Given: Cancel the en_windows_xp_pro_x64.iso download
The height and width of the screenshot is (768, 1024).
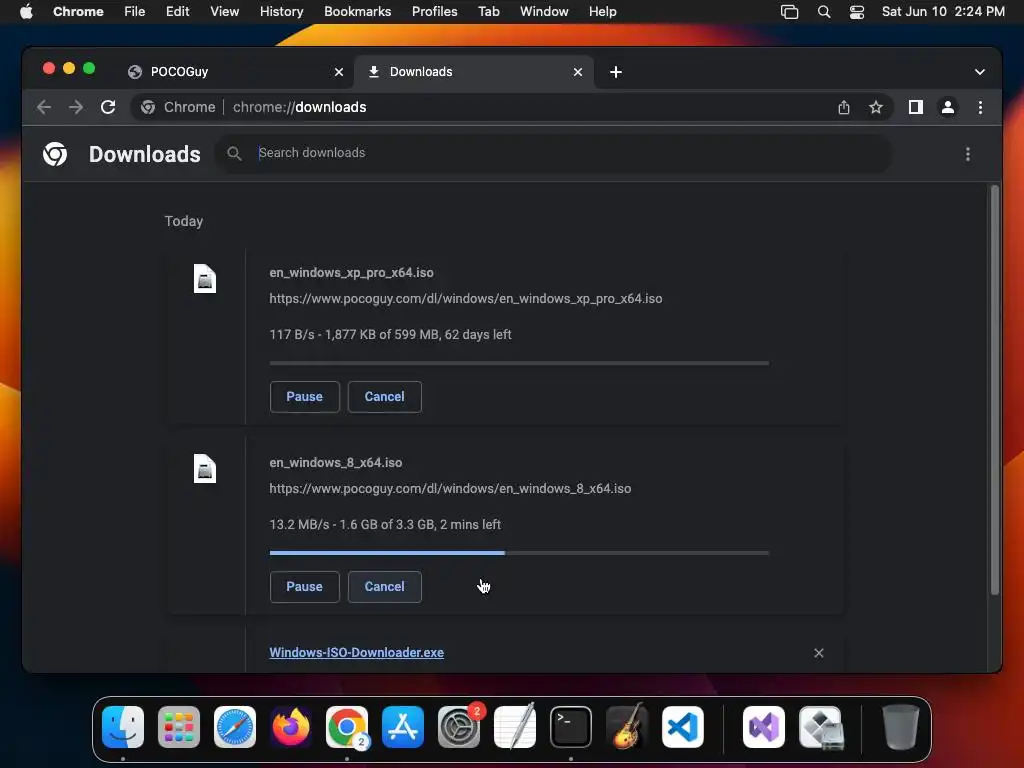Looking at the screenshot, I should click(x=385, y=396).
